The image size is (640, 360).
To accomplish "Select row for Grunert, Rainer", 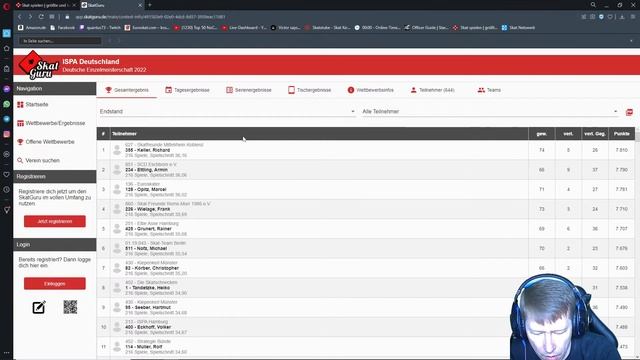I will 366,229.
